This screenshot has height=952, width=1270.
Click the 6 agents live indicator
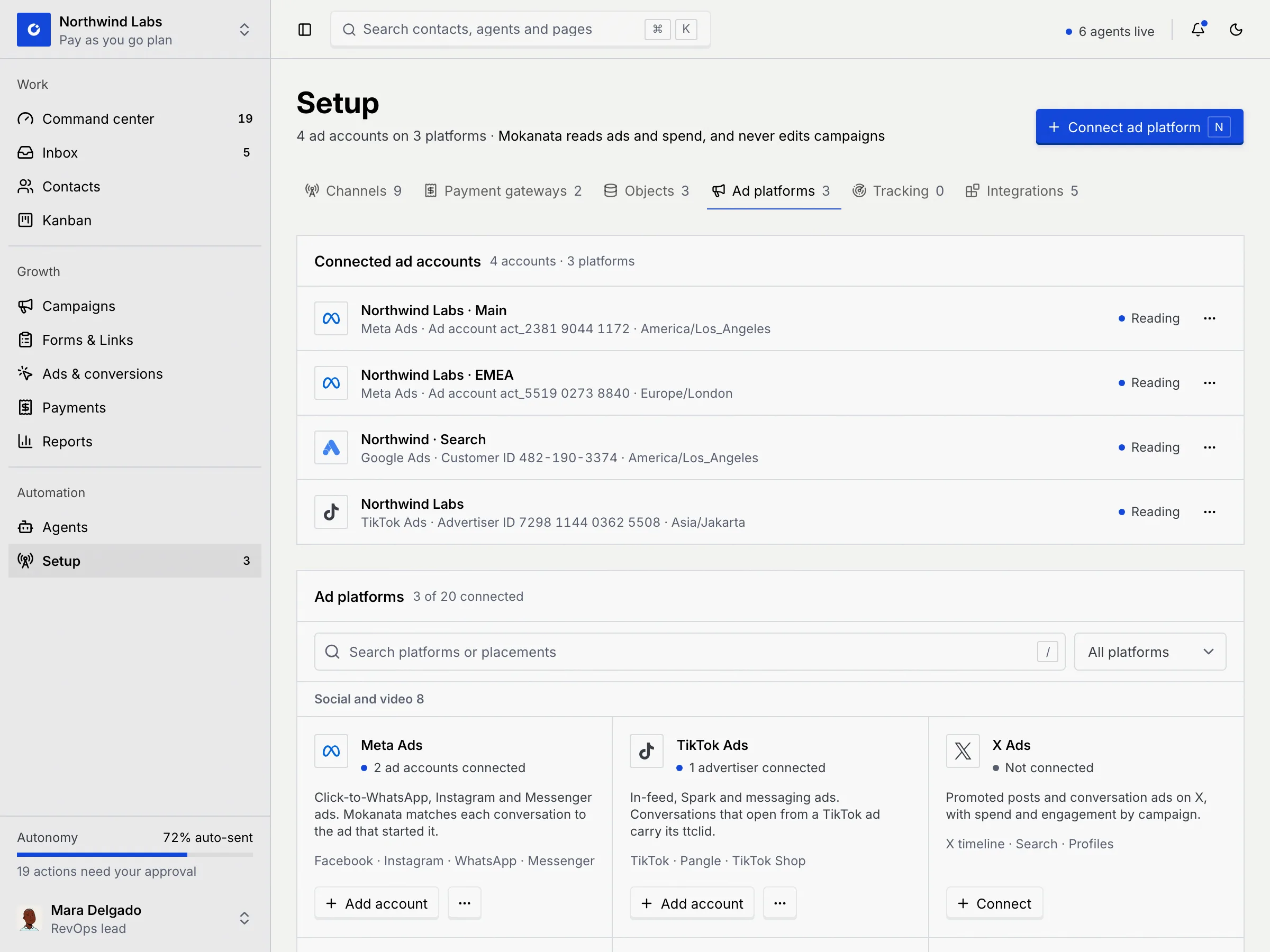1109,32
